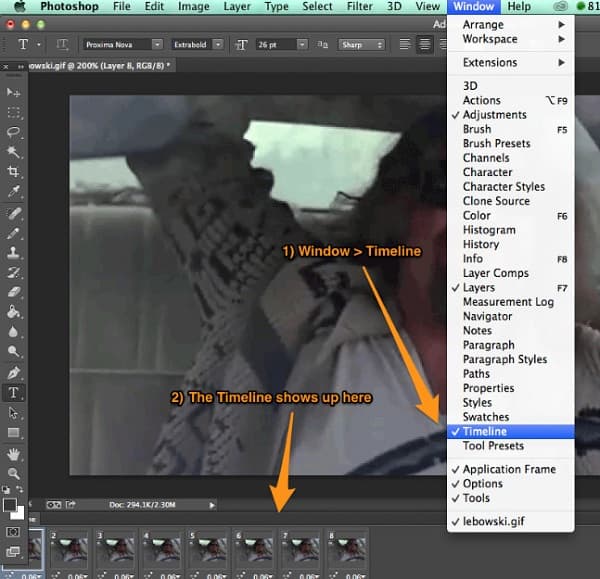Select the Hand tool
This screenshot has height=579, width=600.
coord(13,455)
